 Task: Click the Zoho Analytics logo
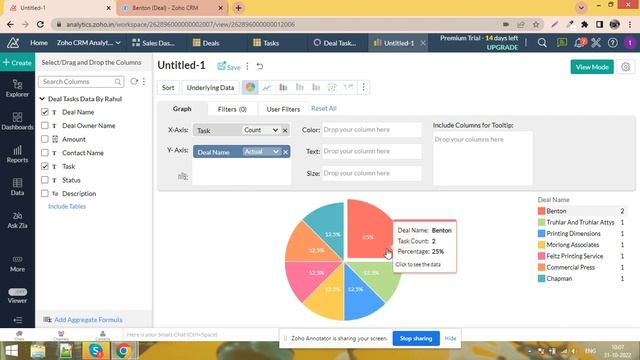[x=13, y=42]
